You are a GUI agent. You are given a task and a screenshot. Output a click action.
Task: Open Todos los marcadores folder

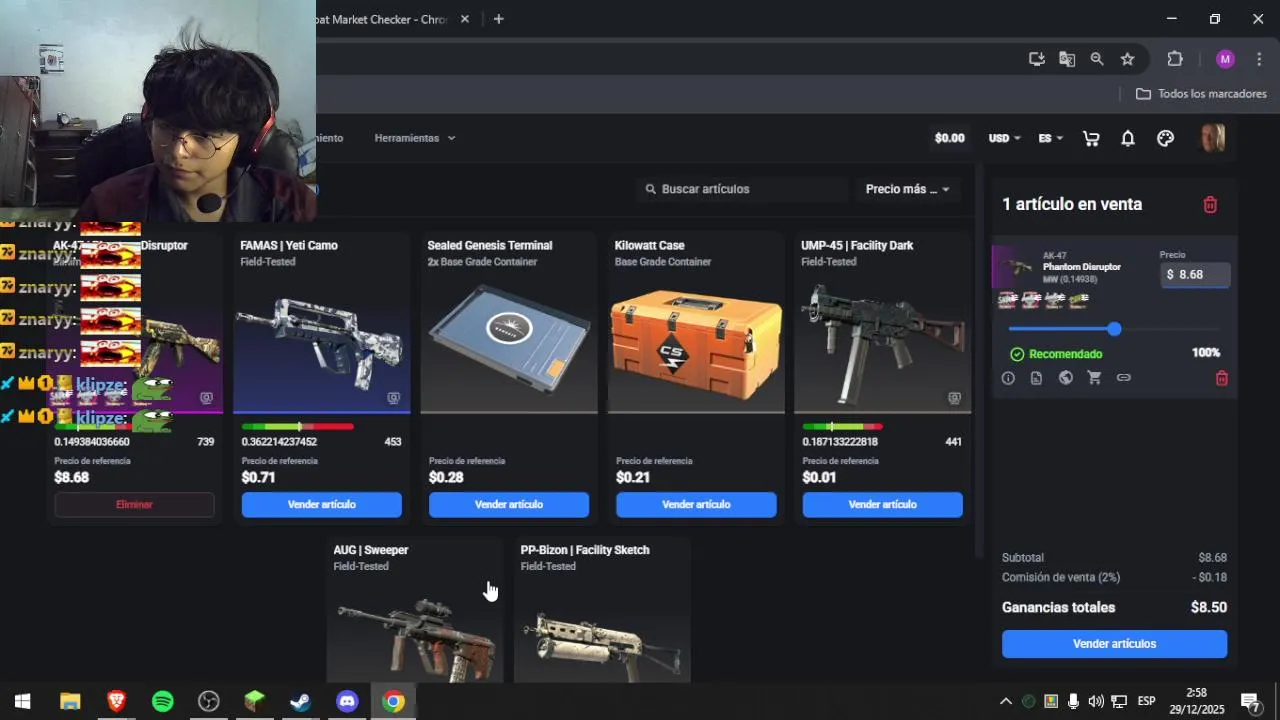point(1202,94)
